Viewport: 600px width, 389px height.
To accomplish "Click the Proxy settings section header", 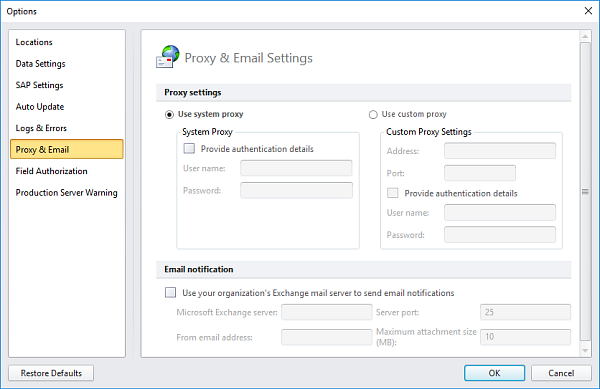I will [x=364, y=93].
